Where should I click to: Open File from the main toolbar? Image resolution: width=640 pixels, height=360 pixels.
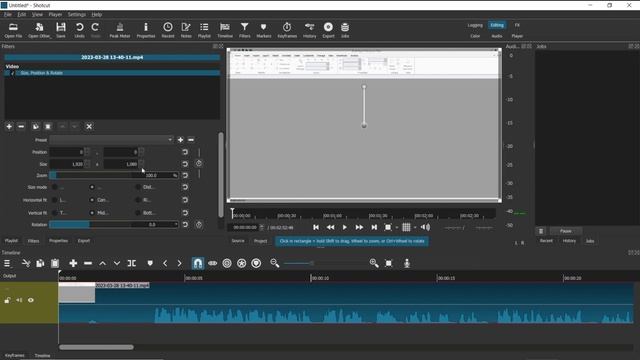(13, 30)
